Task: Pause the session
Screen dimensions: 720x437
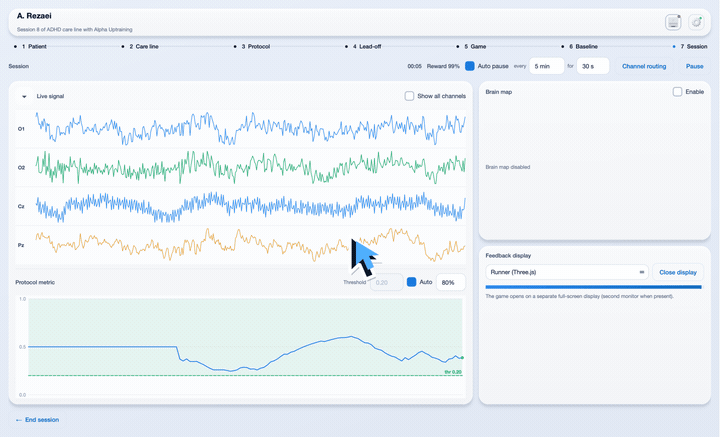Action: [x=694, y=66]
